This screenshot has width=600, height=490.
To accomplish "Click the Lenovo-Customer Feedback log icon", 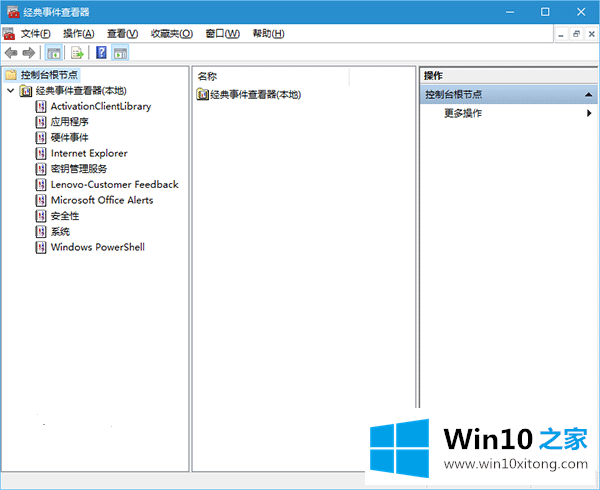I will 41,185.
